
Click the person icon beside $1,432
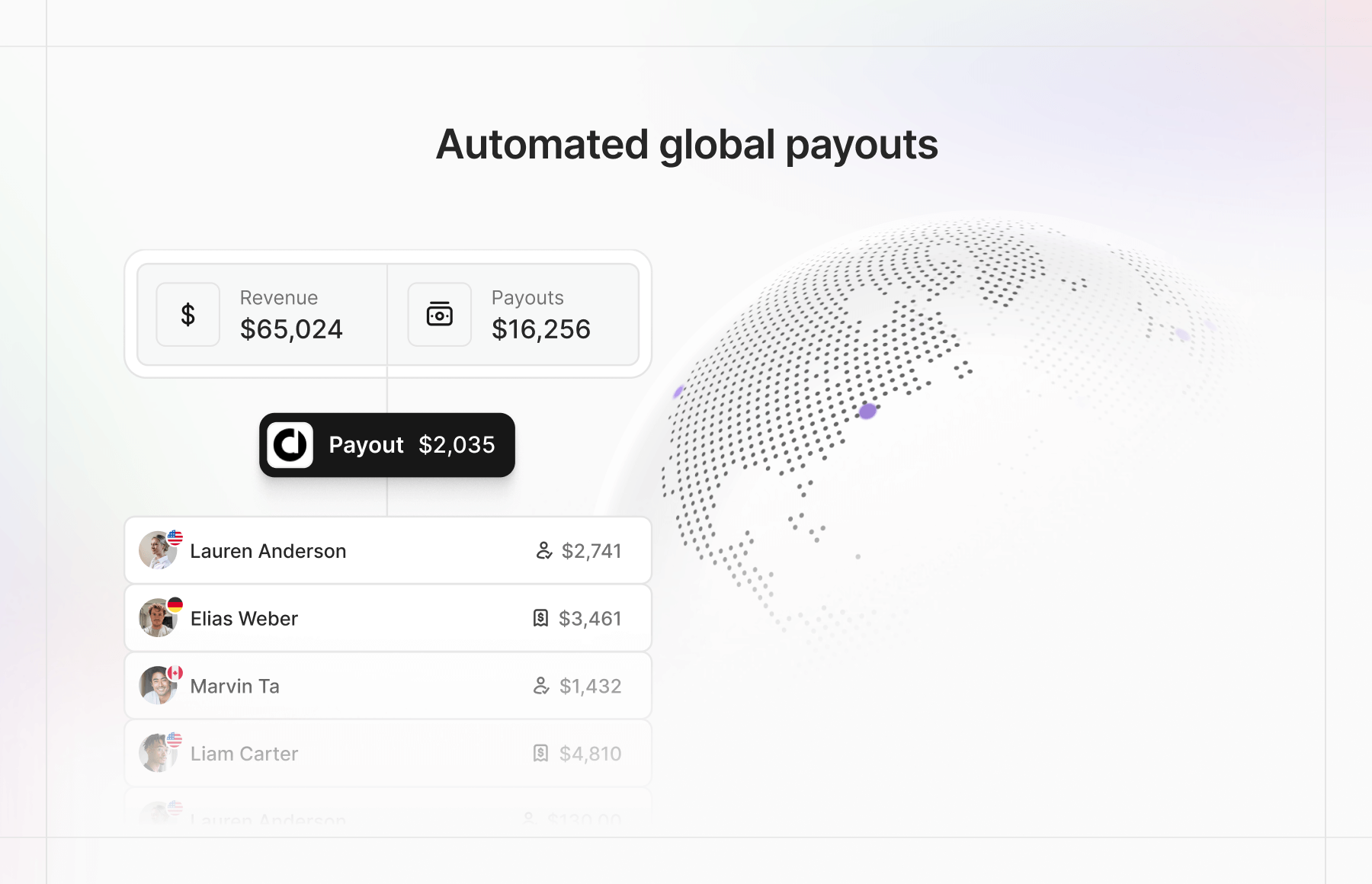(x=541, y=686)
